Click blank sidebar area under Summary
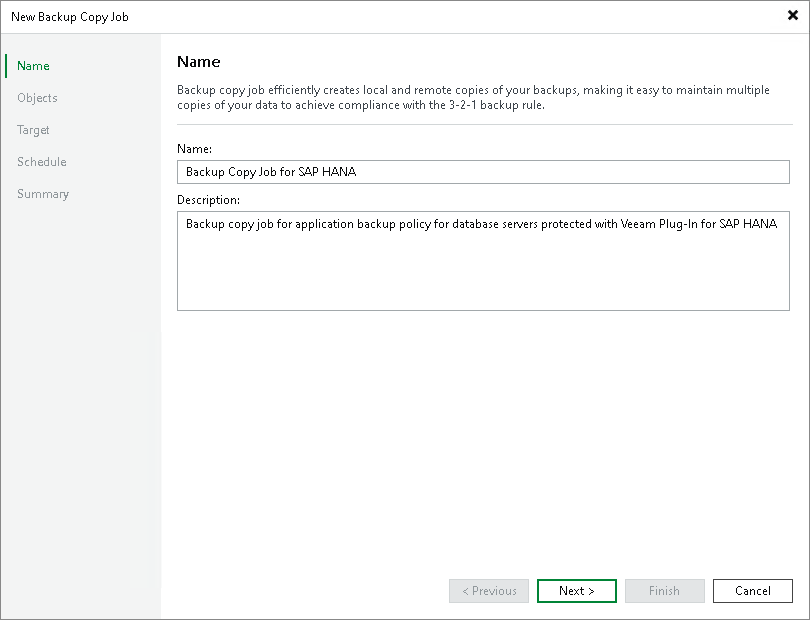 [80, 400]
